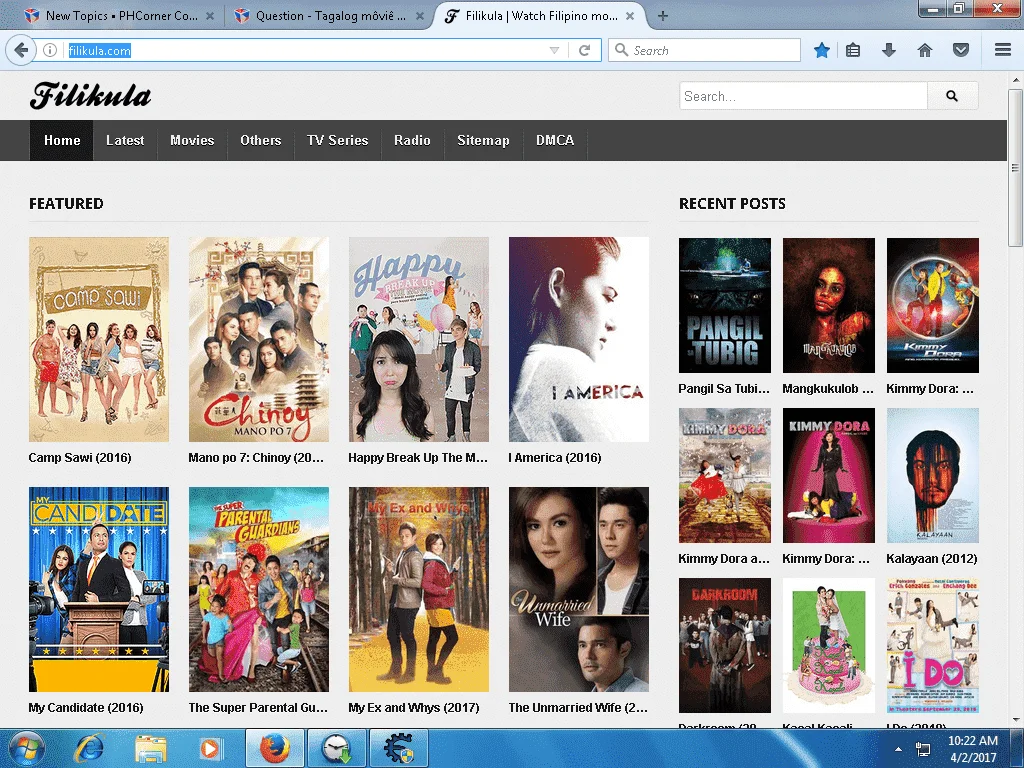The image size is (1024, 768).
Task: Focus the Filikula site search field
Action: pyautogui.click(x=803, y=96)
